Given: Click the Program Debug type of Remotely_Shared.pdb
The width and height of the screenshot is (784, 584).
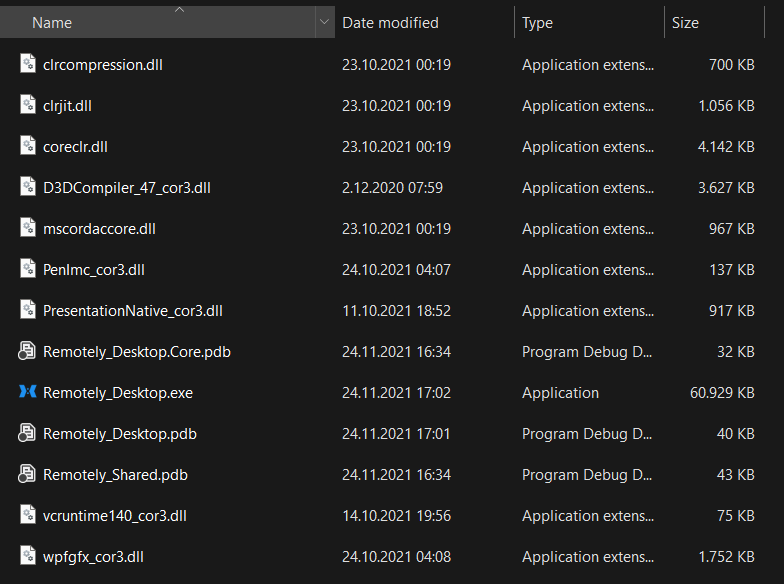Looking at the screenshot, I should coord(586,475).
